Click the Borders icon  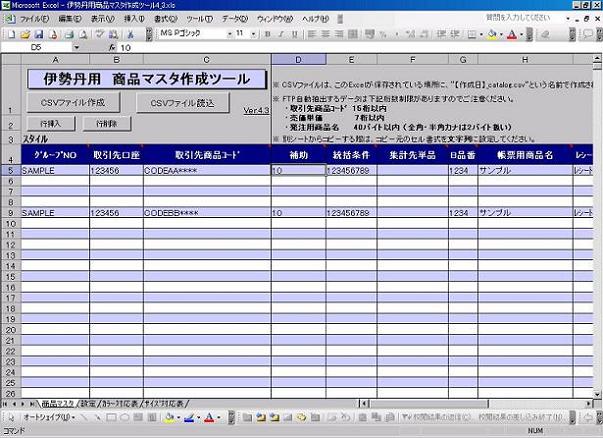coord(472,35)
